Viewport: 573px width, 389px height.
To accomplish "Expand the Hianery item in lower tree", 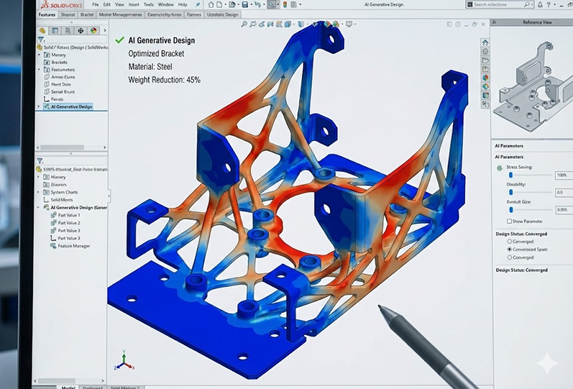I will pos(39,177).
